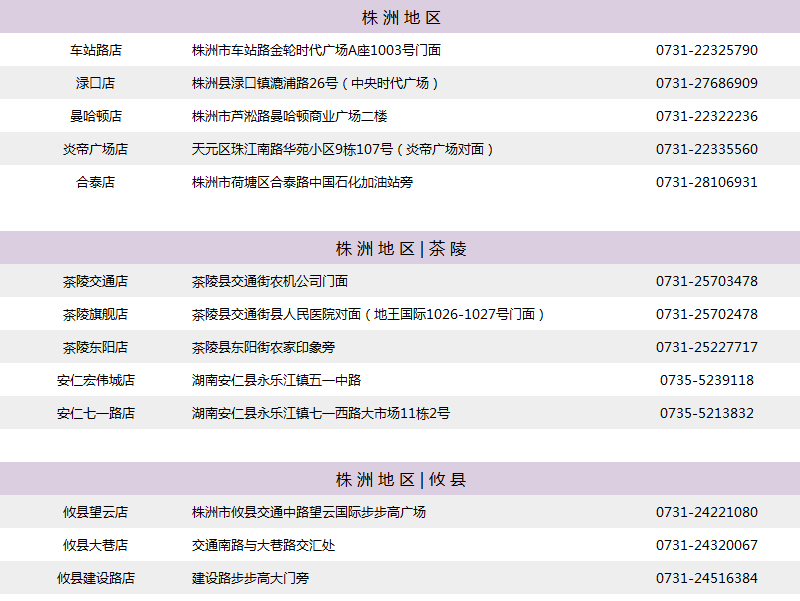
Task: Select the 攸县望云店 store name
Action: pos(96,512)
